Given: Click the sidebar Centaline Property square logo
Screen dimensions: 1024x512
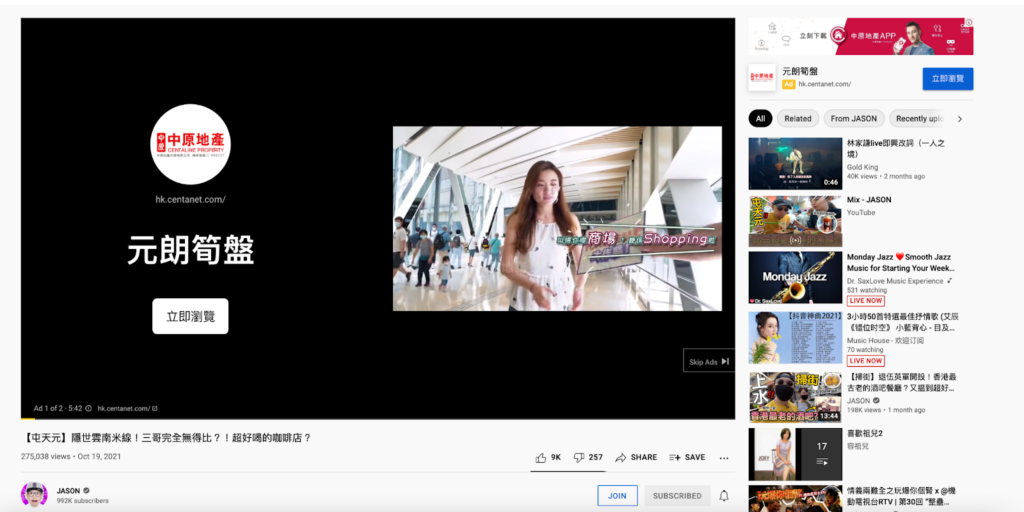Looking at the screenshot, I should coord(762,78).
